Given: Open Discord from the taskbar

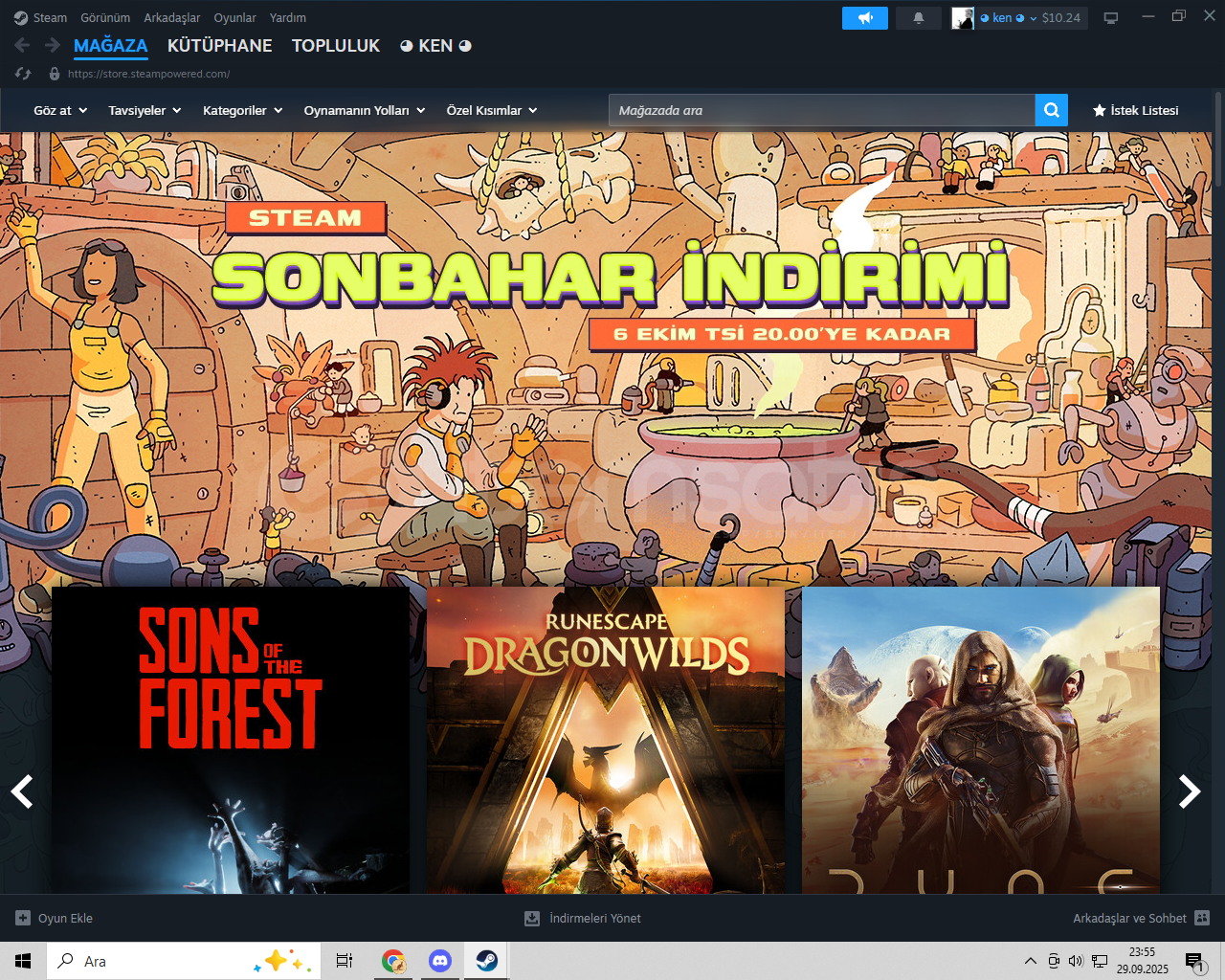Looking at the screenshot, I should pos(440,961).
